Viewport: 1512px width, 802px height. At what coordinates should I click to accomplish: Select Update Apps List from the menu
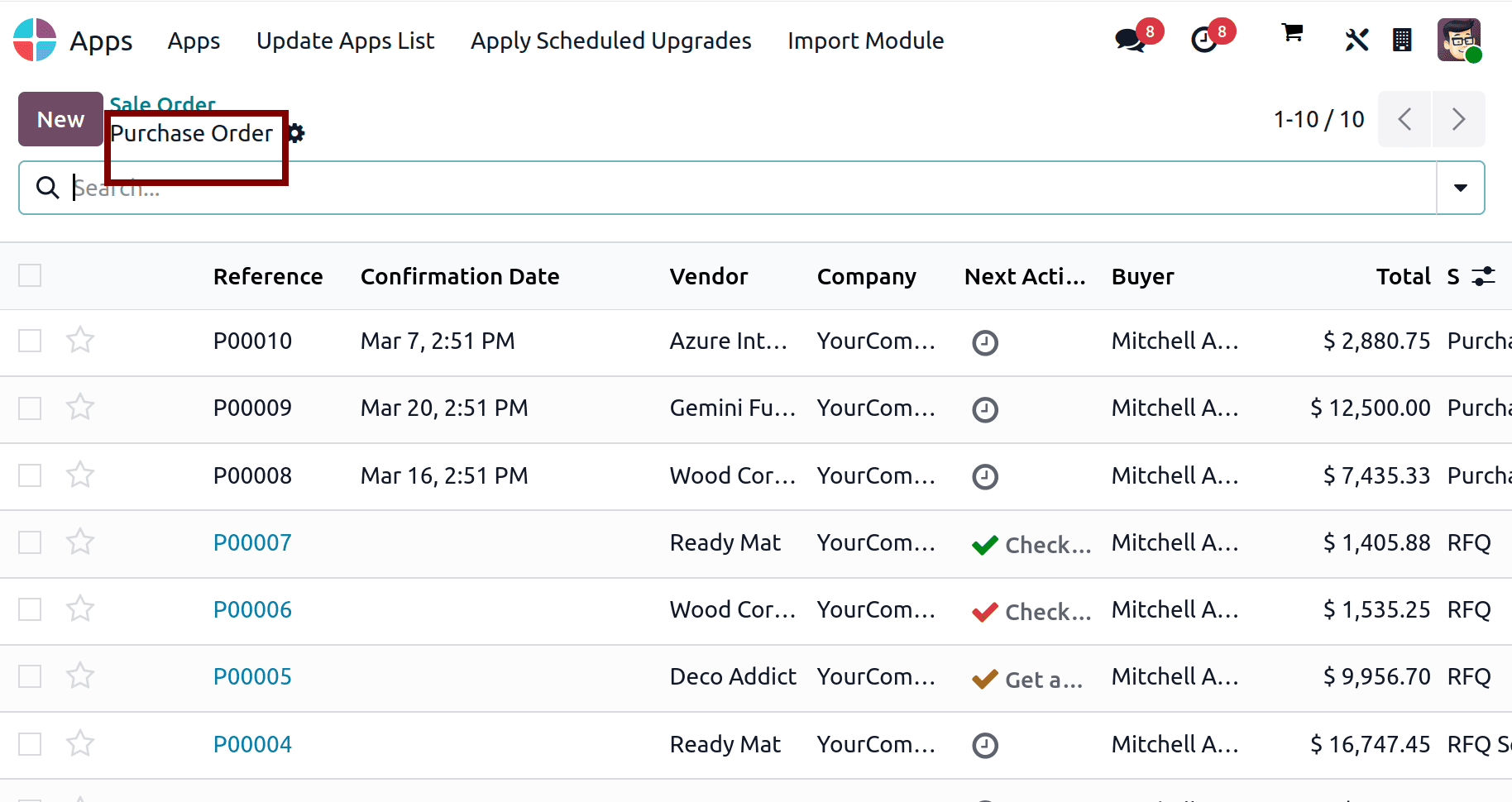click(x=345, y=41)
